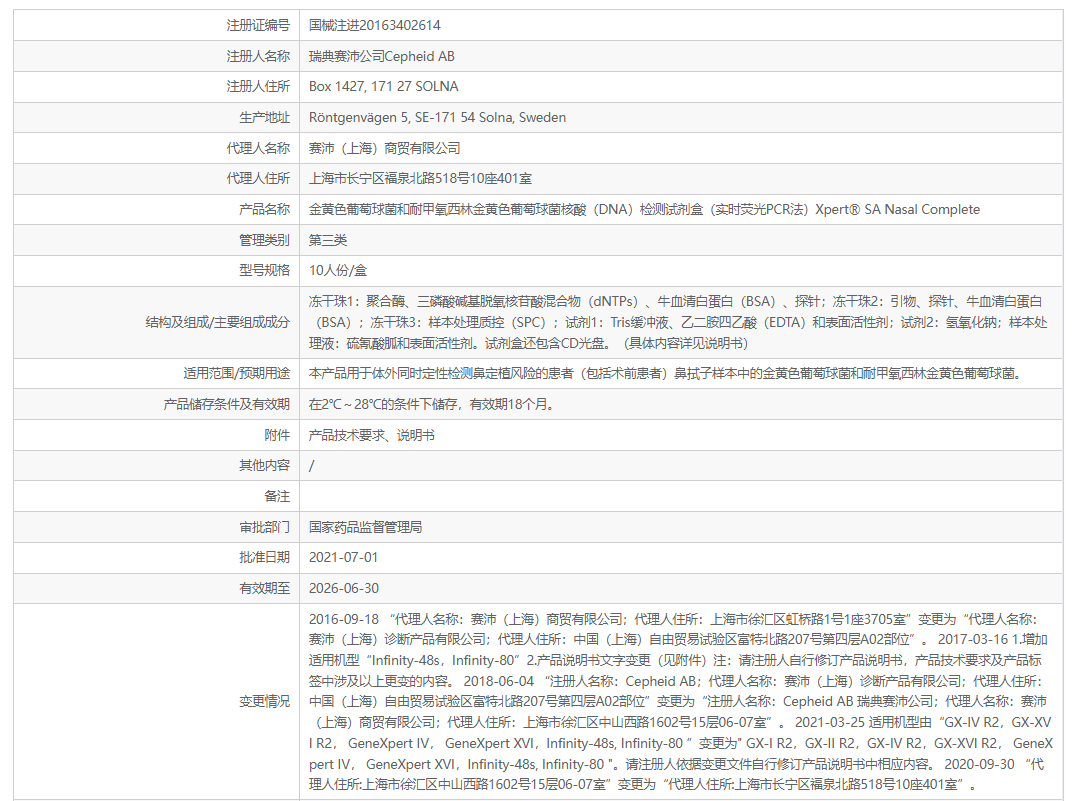This screenshot has height=801, width=1075.
Task: Select change-history paragraph beginning with 2016-09-18
Action: coord(680,701)
